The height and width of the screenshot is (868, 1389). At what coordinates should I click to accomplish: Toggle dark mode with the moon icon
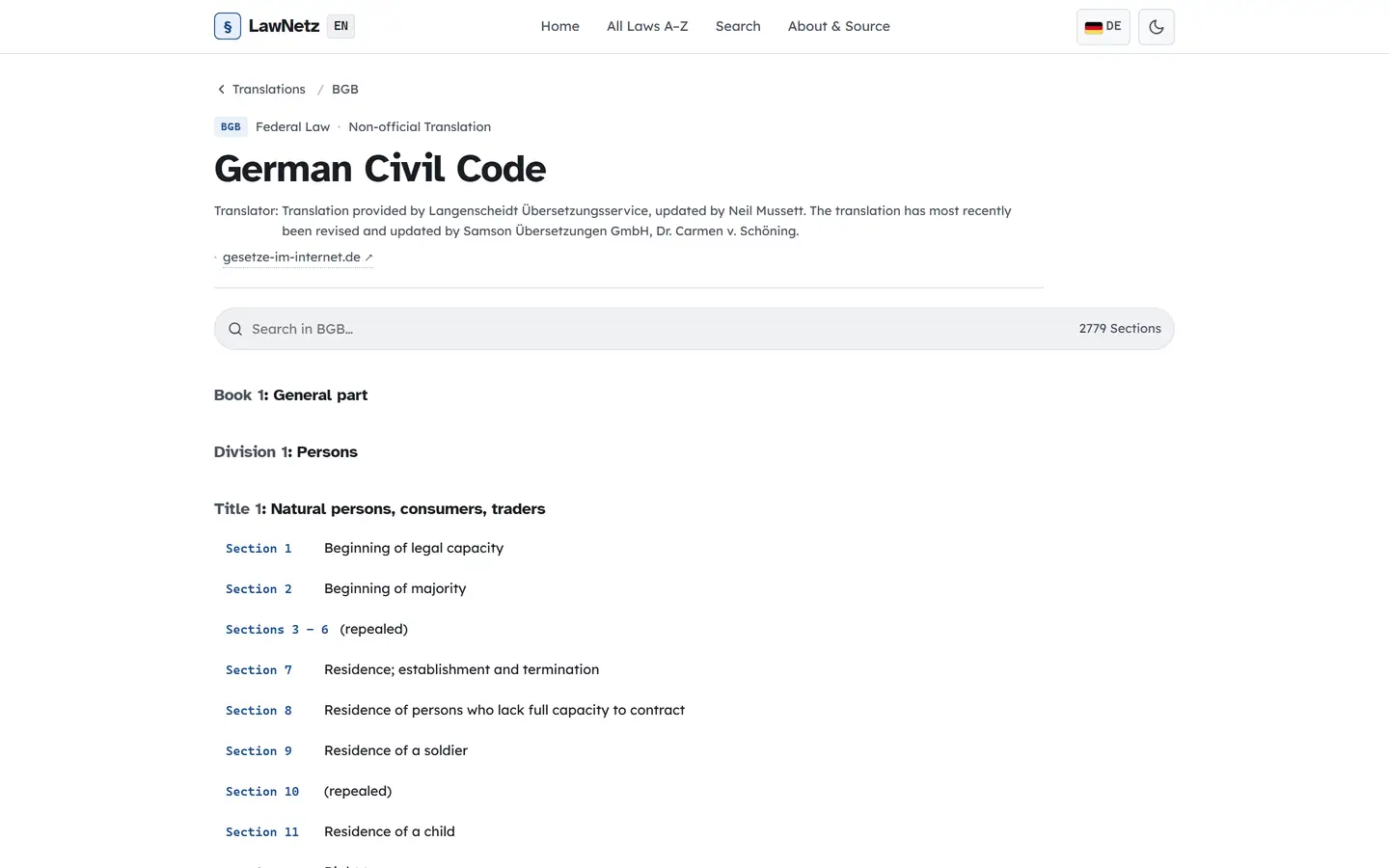coord(1157,27)
